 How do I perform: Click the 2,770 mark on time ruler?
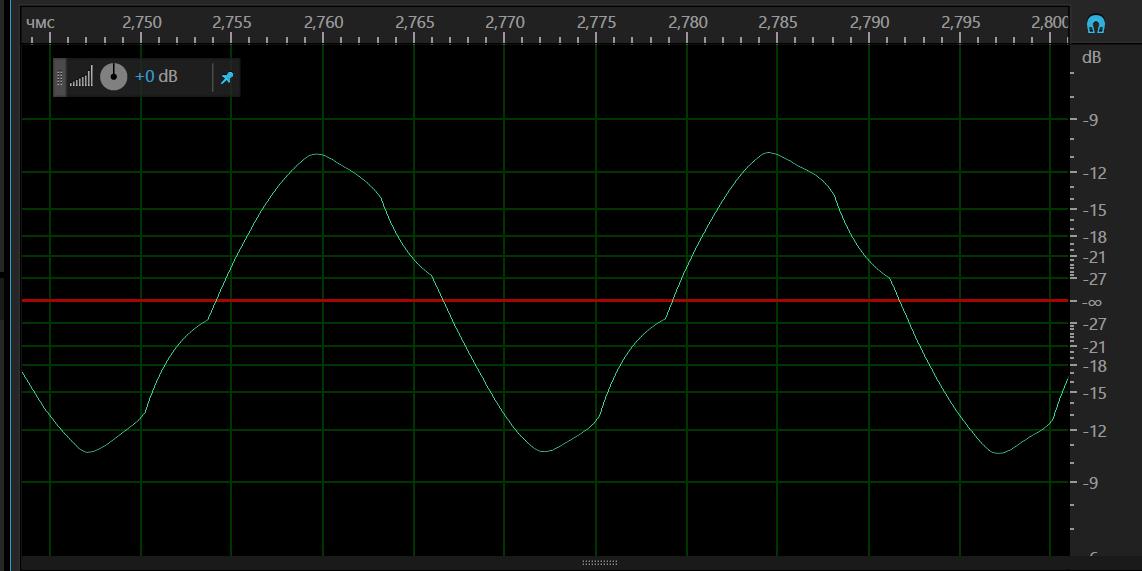point(505,23)
